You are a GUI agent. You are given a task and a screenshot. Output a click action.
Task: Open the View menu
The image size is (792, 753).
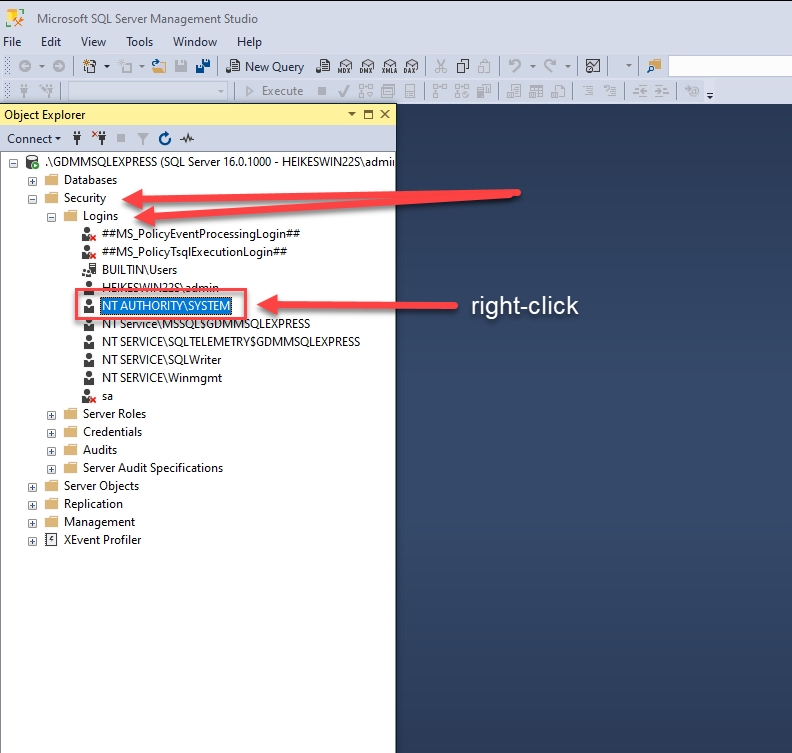pos(93,42)
